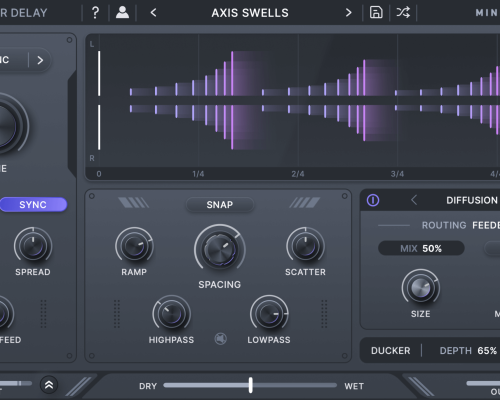Screen dimensions: 500x400
Task: Save preset with the floppy disk icon
Action: pos(376,13)
